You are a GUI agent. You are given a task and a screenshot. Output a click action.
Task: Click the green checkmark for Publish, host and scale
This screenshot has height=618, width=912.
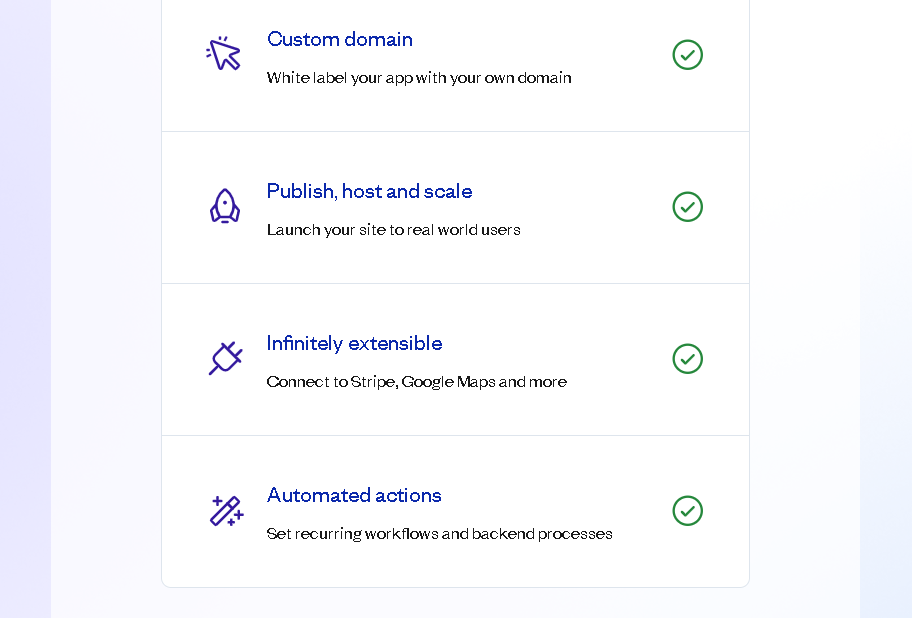point(687,206)
